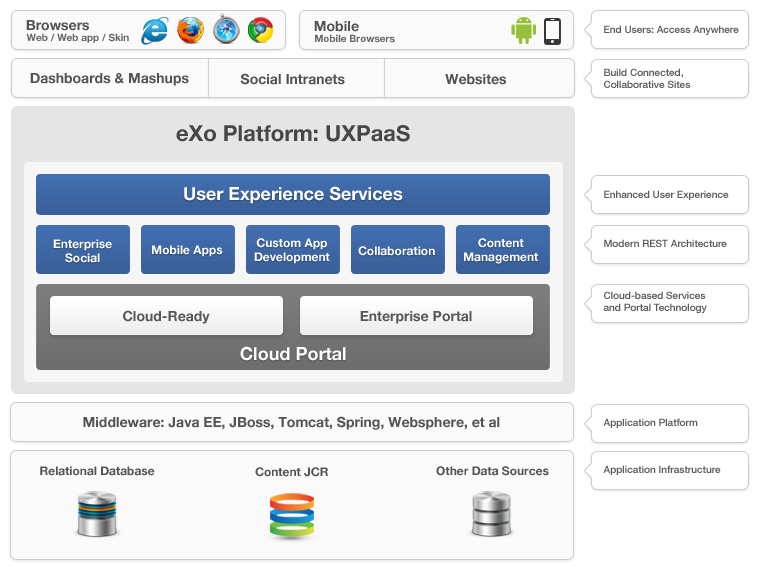Click the Cloud-Ready box
Screen dimensions: 759x571
[167, 316]
